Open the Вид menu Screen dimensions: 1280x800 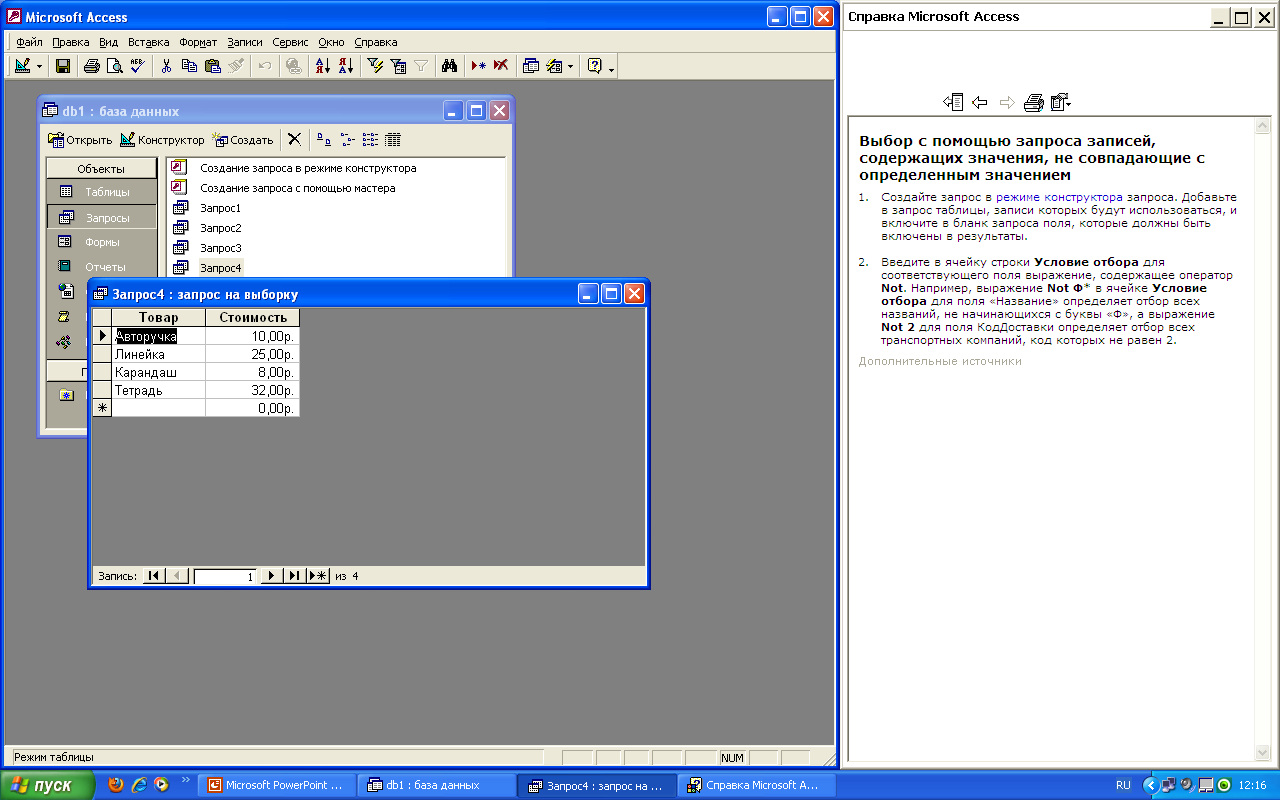pyautogui.click(x=109, y=42)
